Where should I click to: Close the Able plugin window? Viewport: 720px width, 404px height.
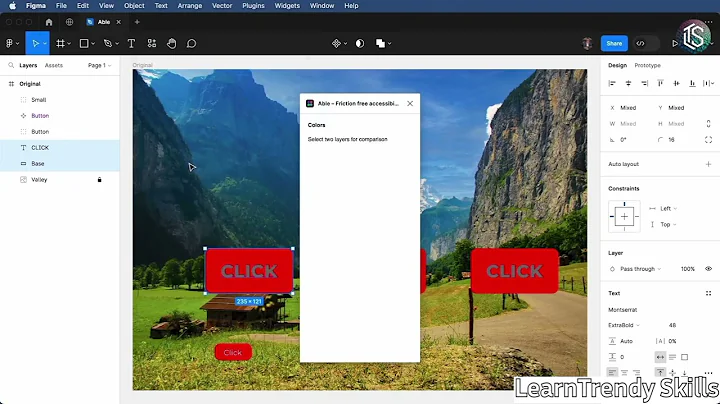click(410, 103)
